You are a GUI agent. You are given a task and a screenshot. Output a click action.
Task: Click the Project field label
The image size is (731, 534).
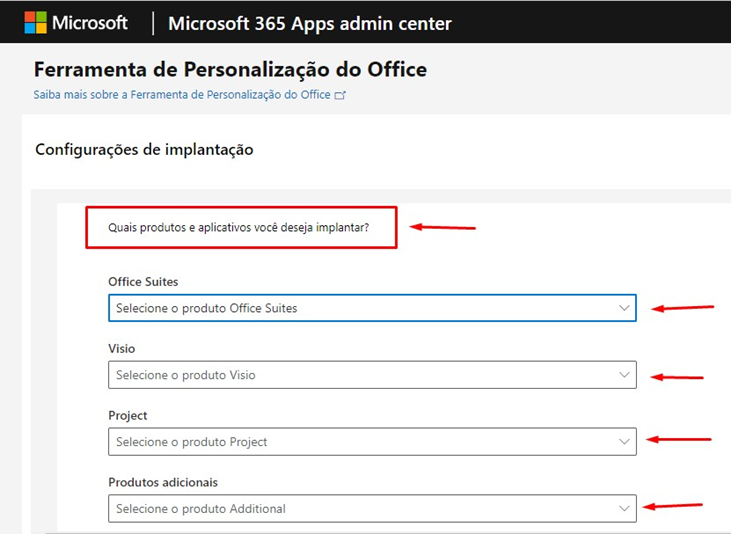pyautogui.click(x=127, y=416)
